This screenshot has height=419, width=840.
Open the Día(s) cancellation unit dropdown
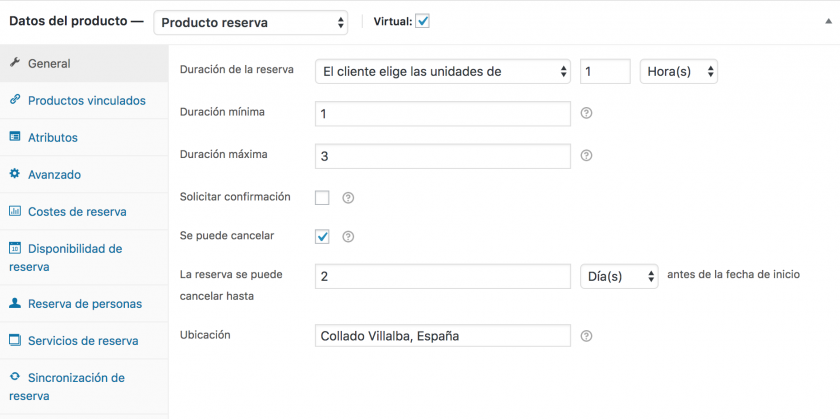[x=619, y=276]
